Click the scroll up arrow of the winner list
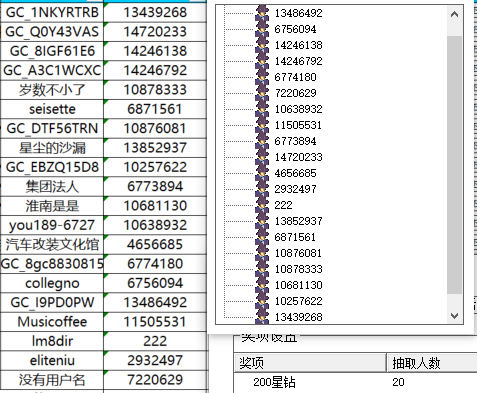 454,14
